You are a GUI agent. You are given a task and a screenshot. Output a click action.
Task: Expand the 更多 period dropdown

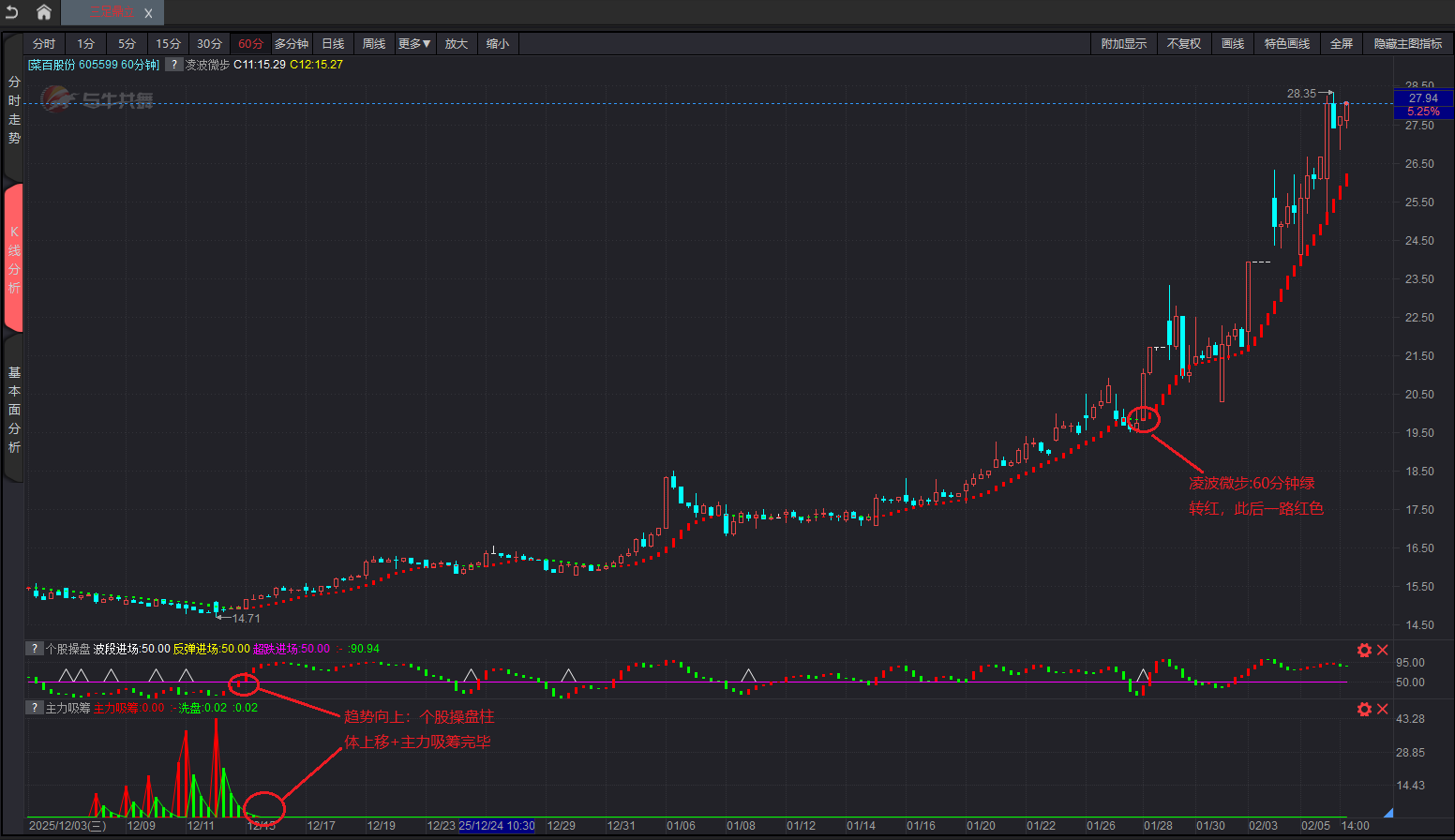(x=414, y=44)
